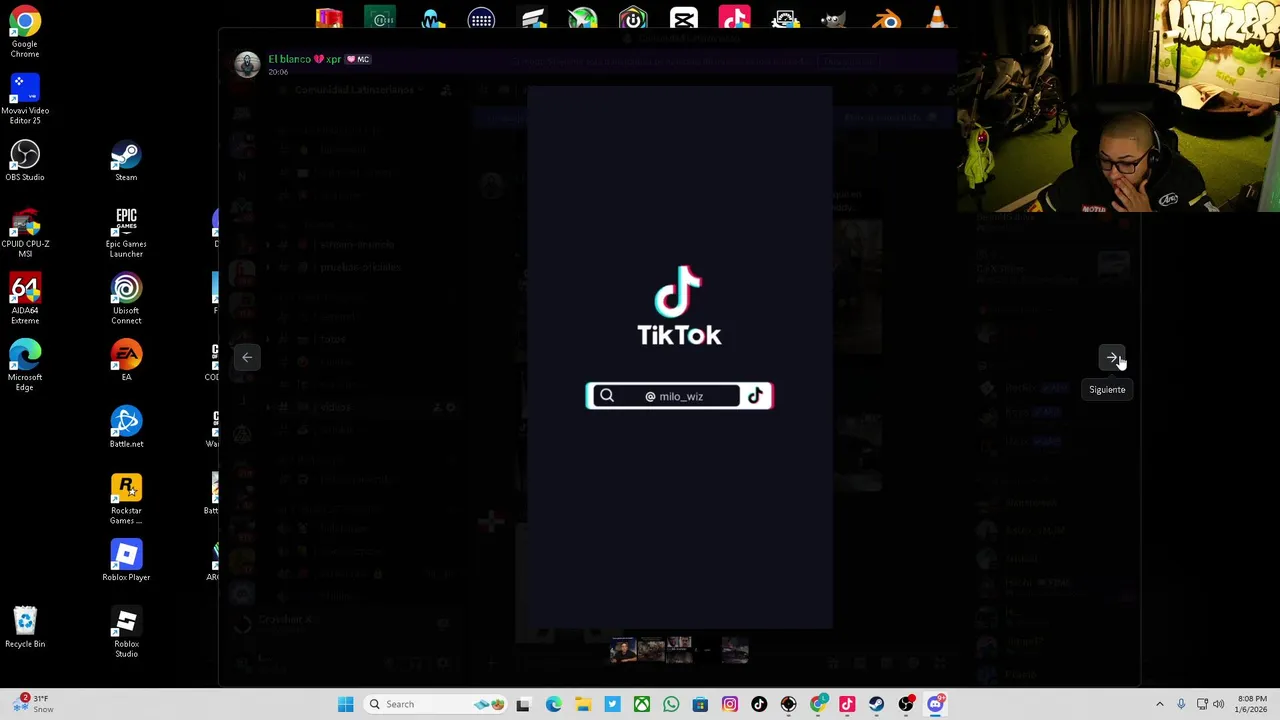Screen dimensions: 1280x720
Task: Open Roblox Studio desktop shortcut
Action: pyautogui.click(x=126, y=633)
